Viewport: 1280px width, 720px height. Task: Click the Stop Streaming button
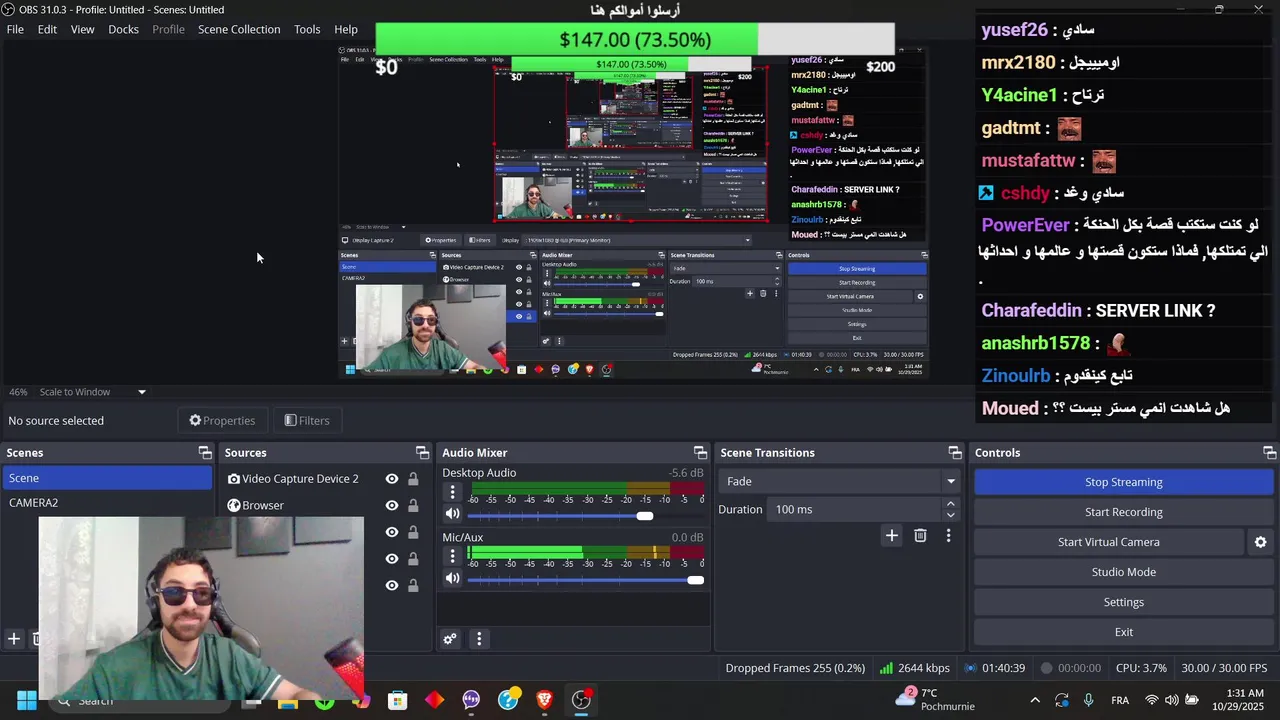click(x=1123, y=482)
